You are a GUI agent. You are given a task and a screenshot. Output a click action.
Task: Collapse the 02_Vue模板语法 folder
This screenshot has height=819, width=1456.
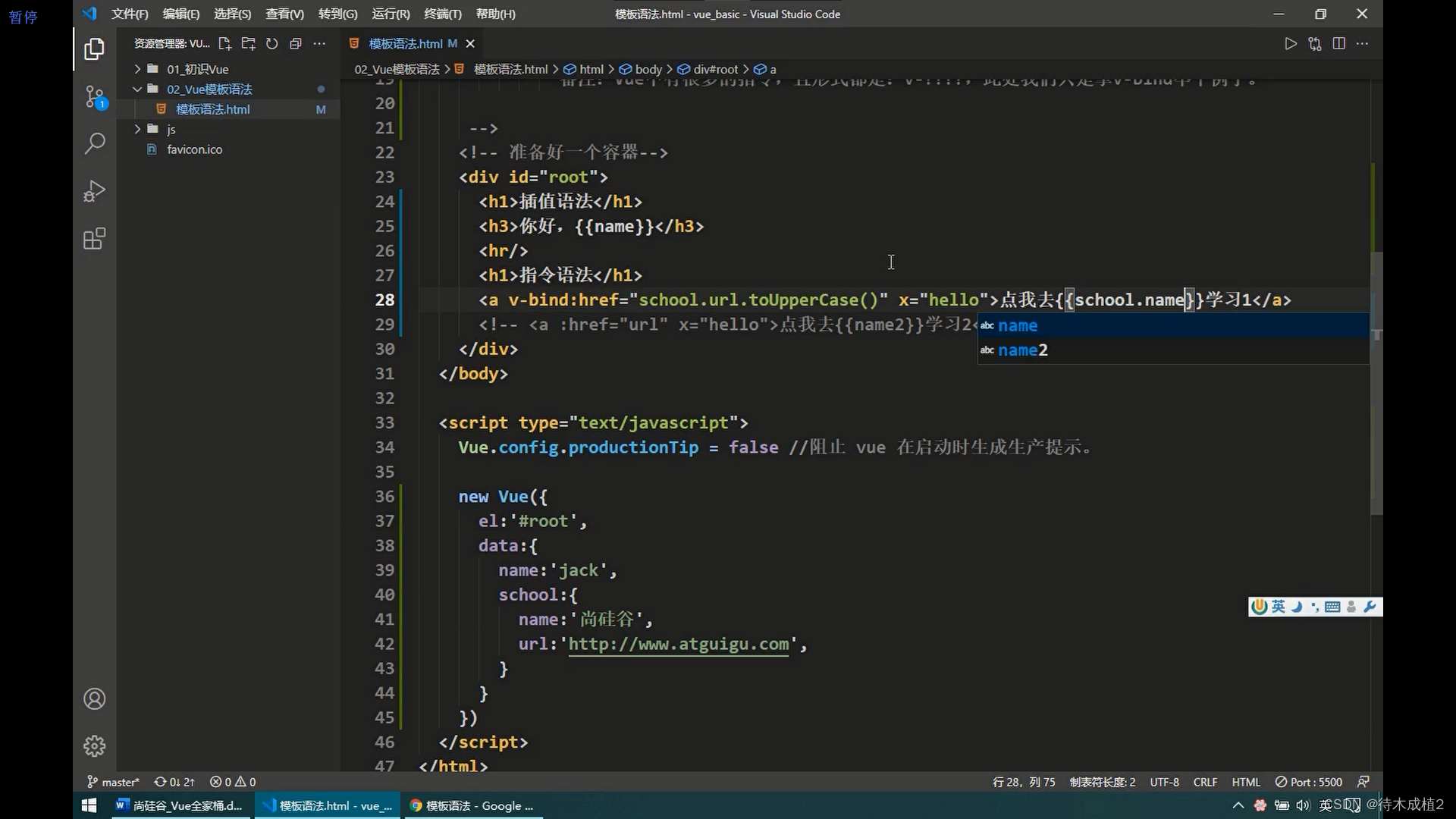[x=227, y=89]
